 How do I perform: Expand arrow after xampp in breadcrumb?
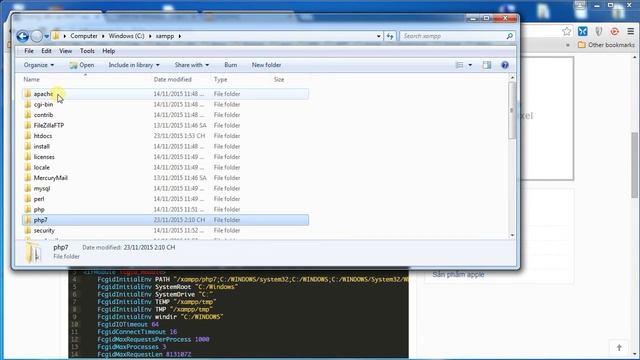pos(180,36)
